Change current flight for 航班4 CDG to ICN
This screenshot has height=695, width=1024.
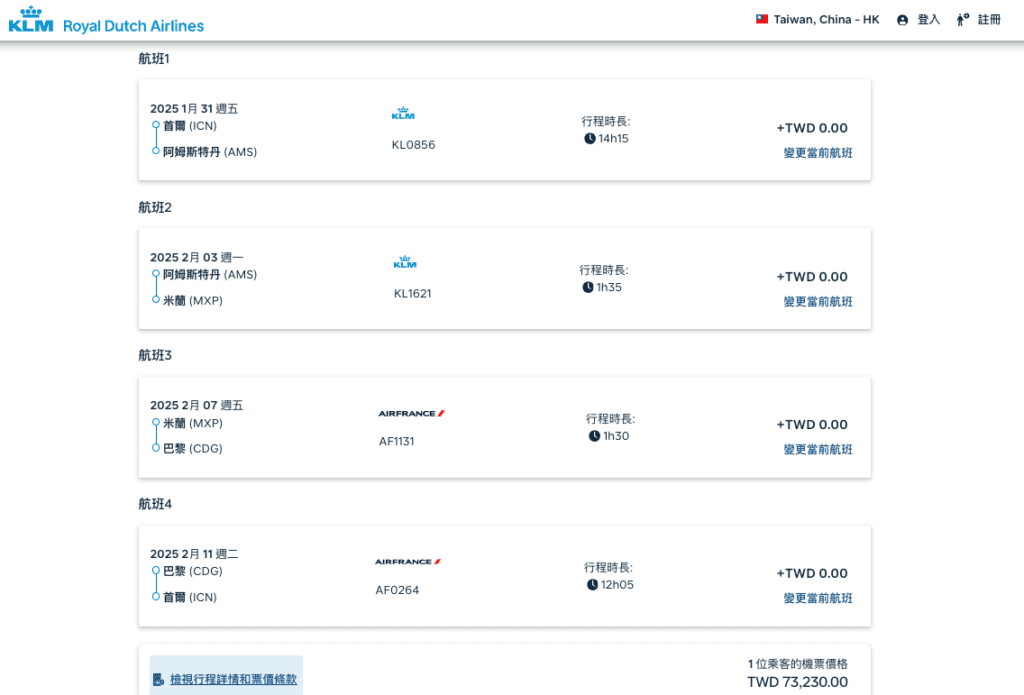(818, 598)
